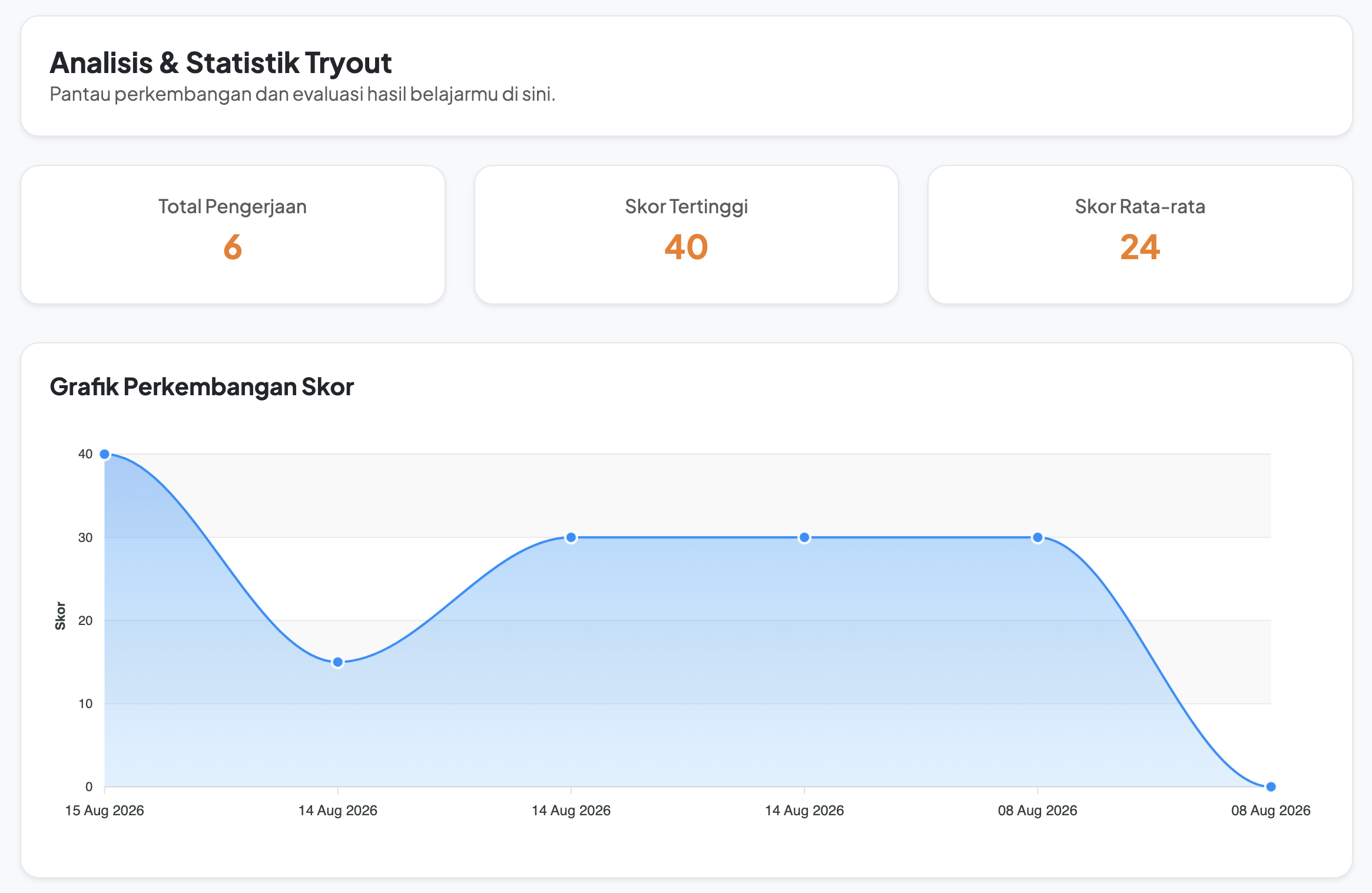This screenshot has height=893, width=1372.
Task: Click the 30-score data point above 08 Aug 2026
Action: point(1038,537)
